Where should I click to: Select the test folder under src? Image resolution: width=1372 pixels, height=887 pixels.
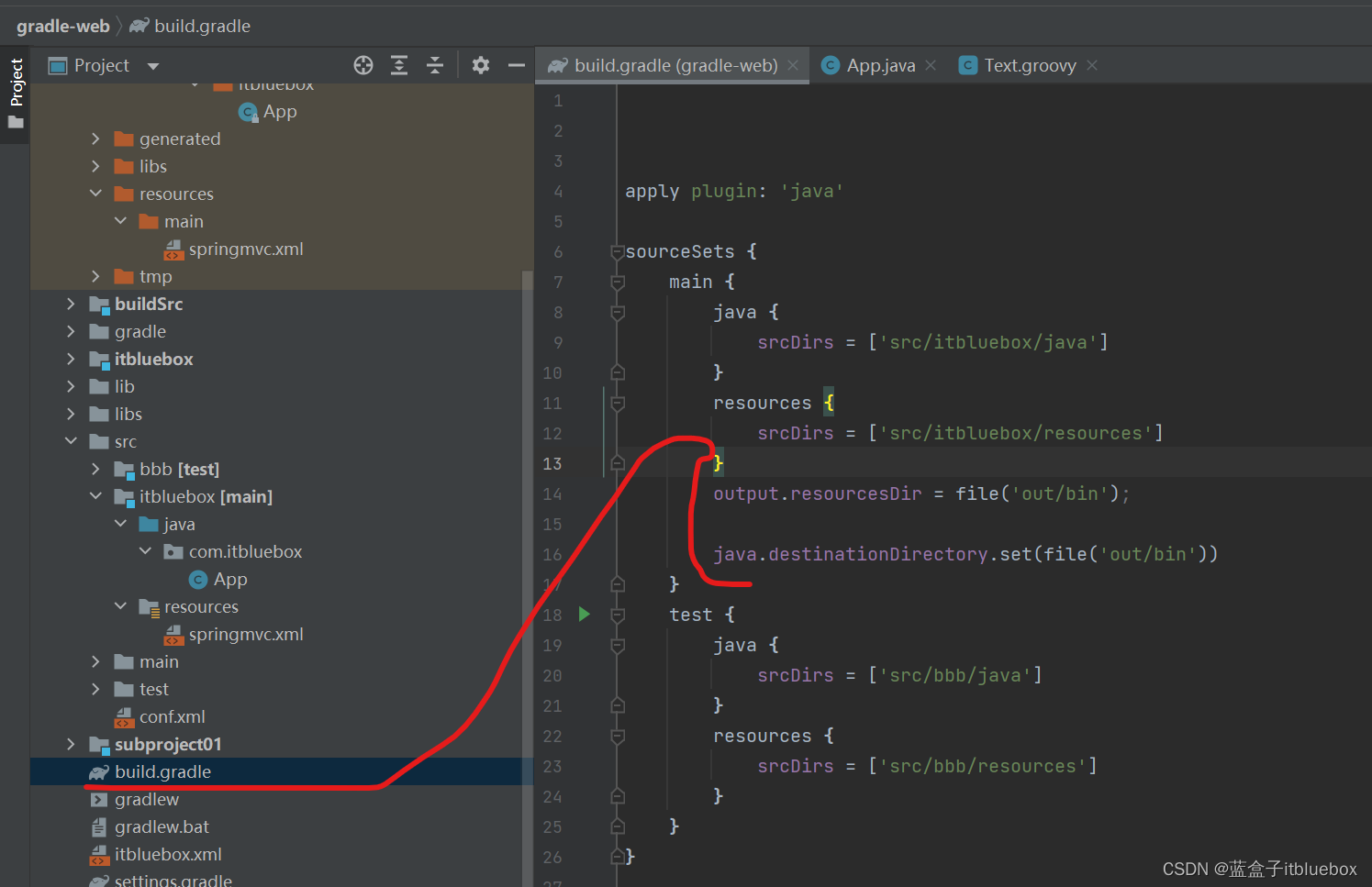point(153,689)
